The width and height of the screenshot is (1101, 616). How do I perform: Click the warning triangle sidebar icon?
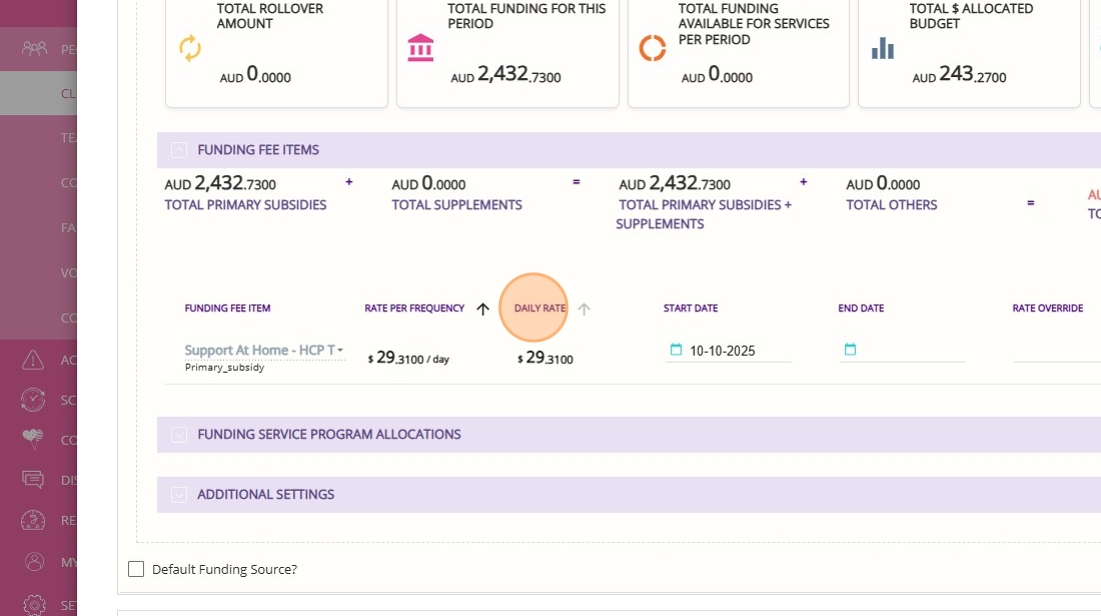[34, 360]
